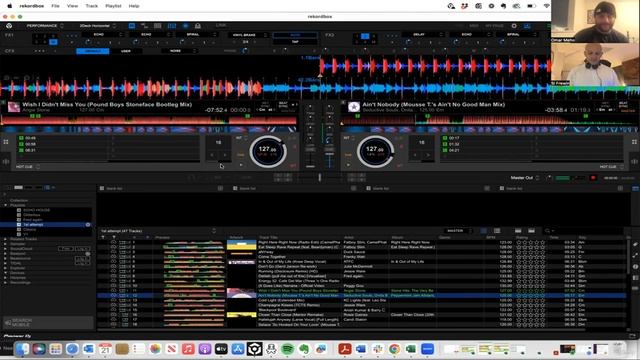Open VINYL BRAKE release FX dropdown
The width and height of the screenshot is (640, 360).
coord(247,35)
